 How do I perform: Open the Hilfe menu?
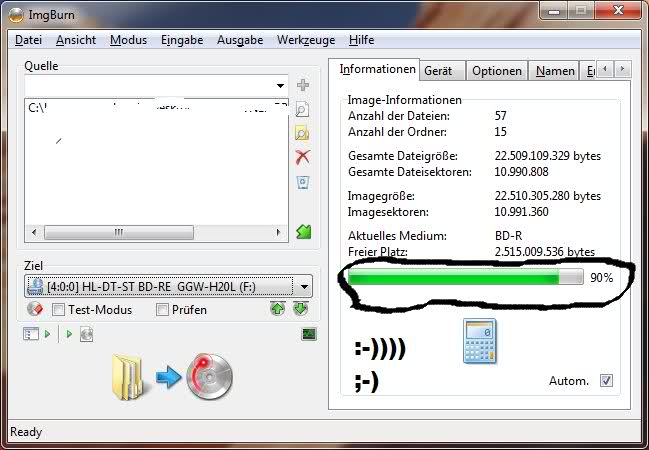[x=361, y=40]
